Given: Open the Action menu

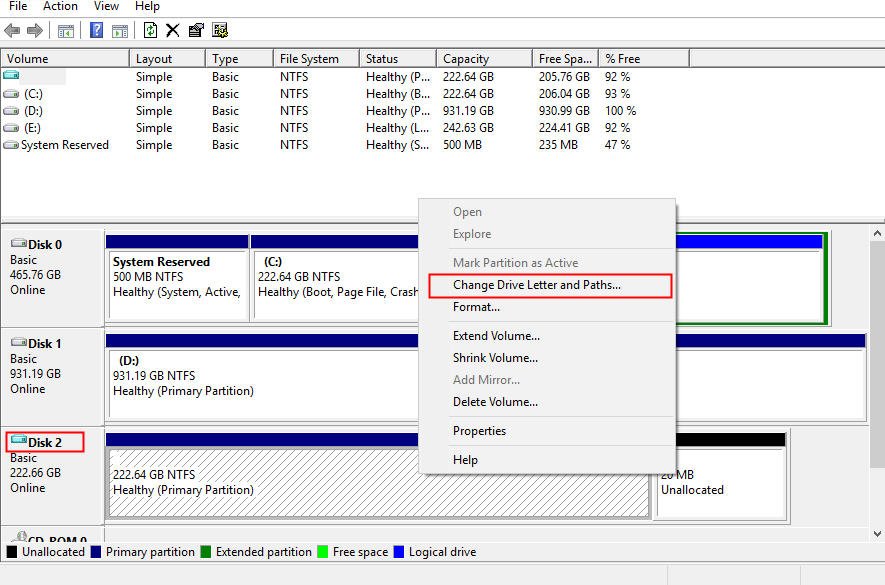Looking at the screenshot, I should tap(60, 6).
